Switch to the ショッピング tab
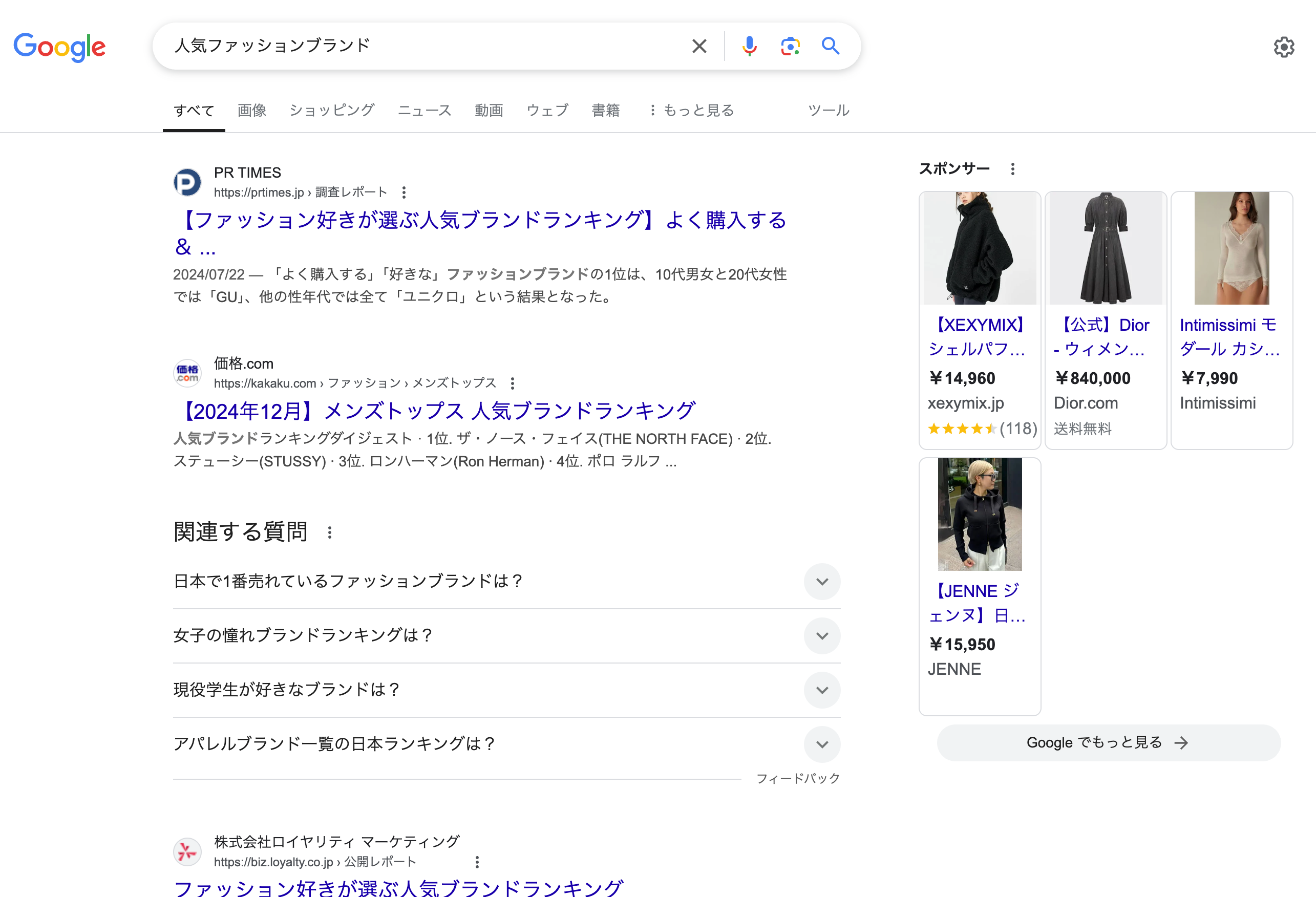 (x=332, y=111)
